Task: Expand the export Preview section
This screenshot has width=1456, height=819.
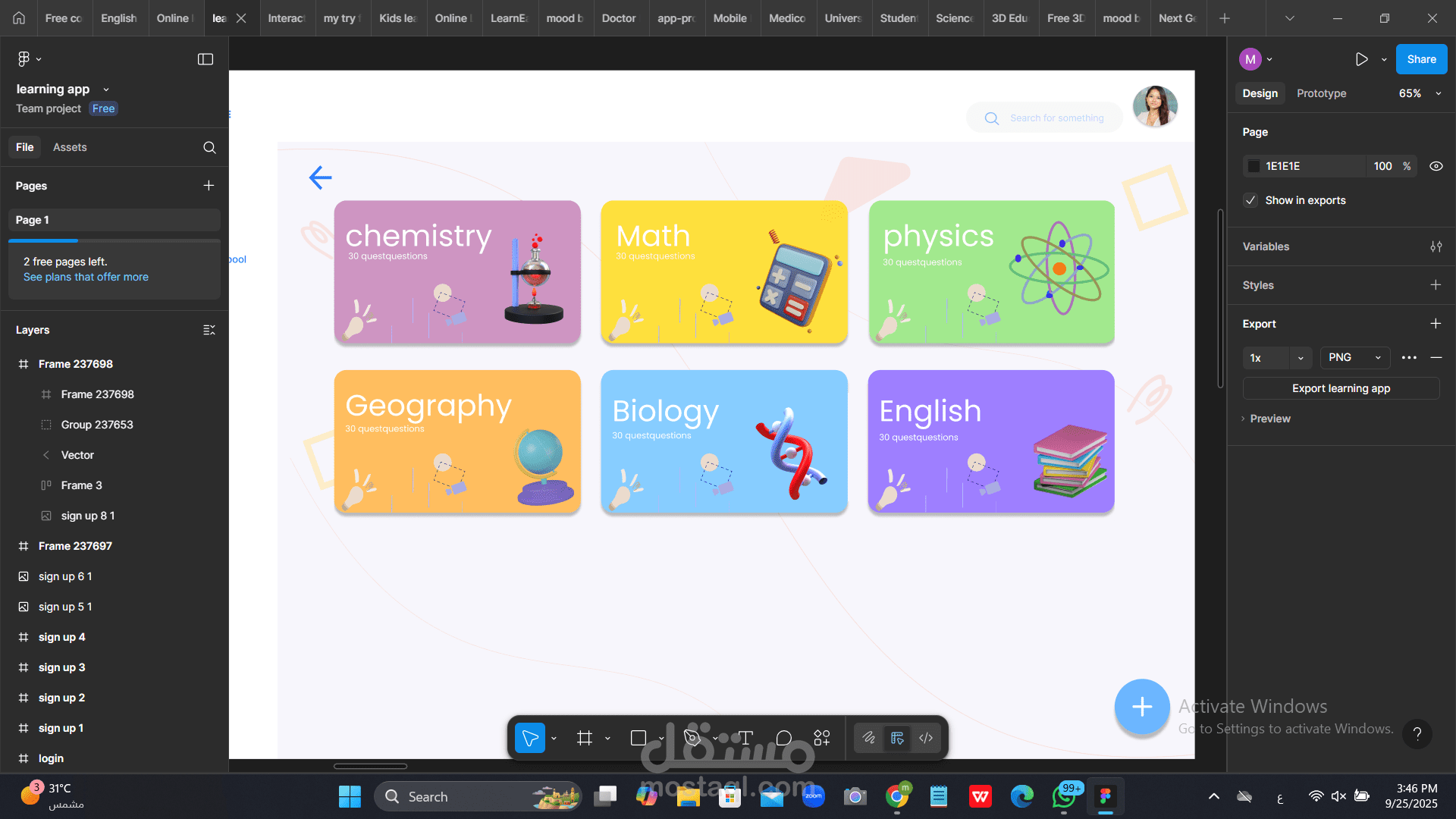Action: pyautogui.click(x=1266, y=419)
